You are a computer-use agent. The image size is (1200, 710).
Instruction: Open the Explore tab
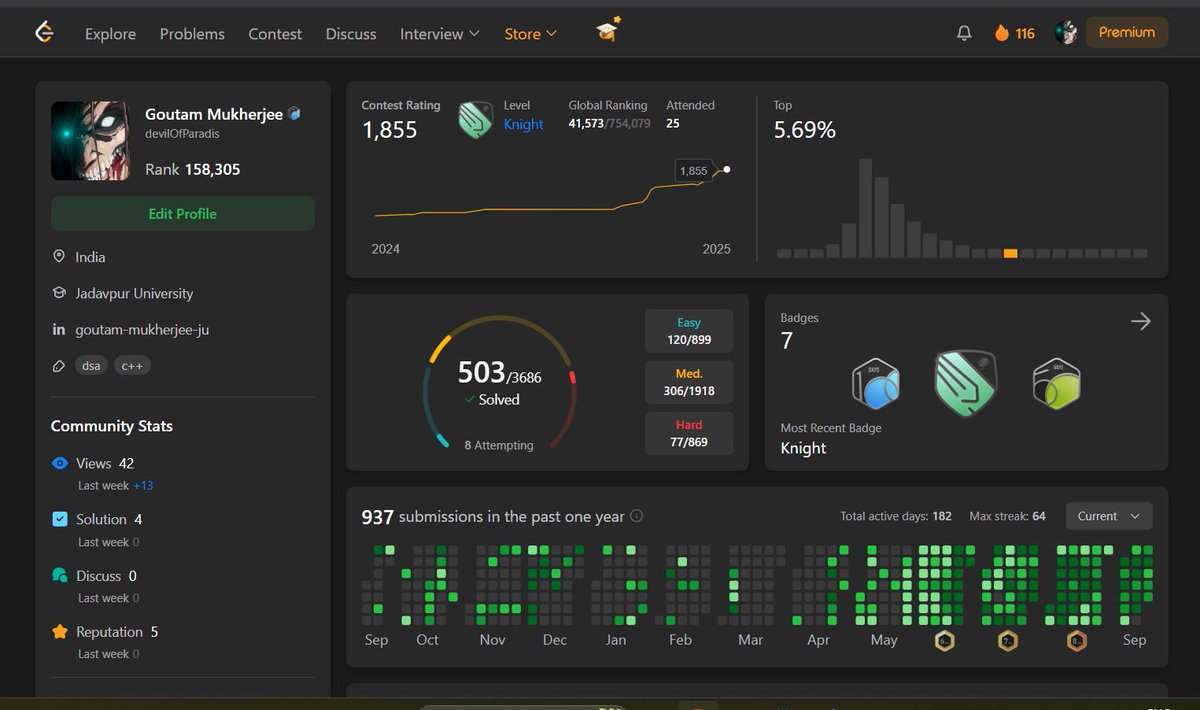click(110, 34)
